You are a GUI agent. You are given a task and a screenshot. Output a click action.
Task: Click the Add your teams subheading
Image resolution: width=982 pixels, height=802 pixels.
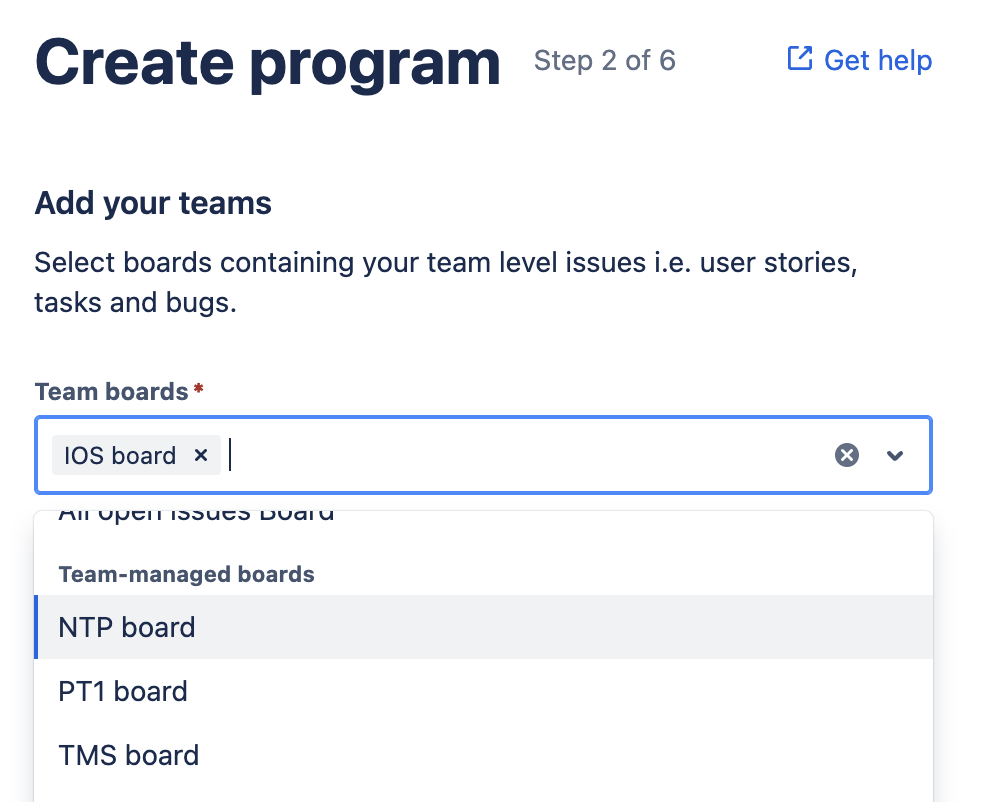[x=153, y=204]
